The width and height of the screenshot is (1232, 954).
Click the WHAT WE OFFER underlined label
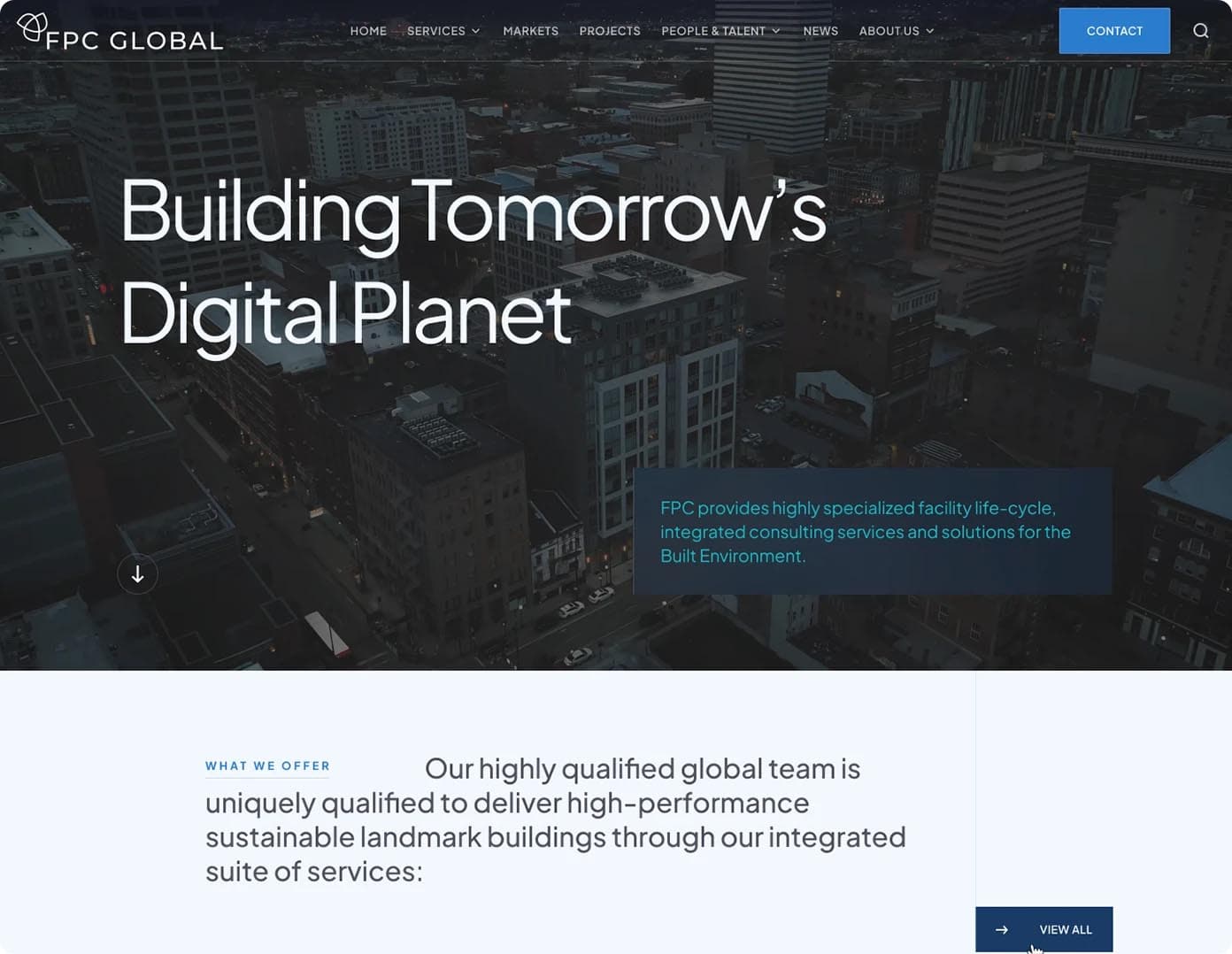(x=267, y=766)
